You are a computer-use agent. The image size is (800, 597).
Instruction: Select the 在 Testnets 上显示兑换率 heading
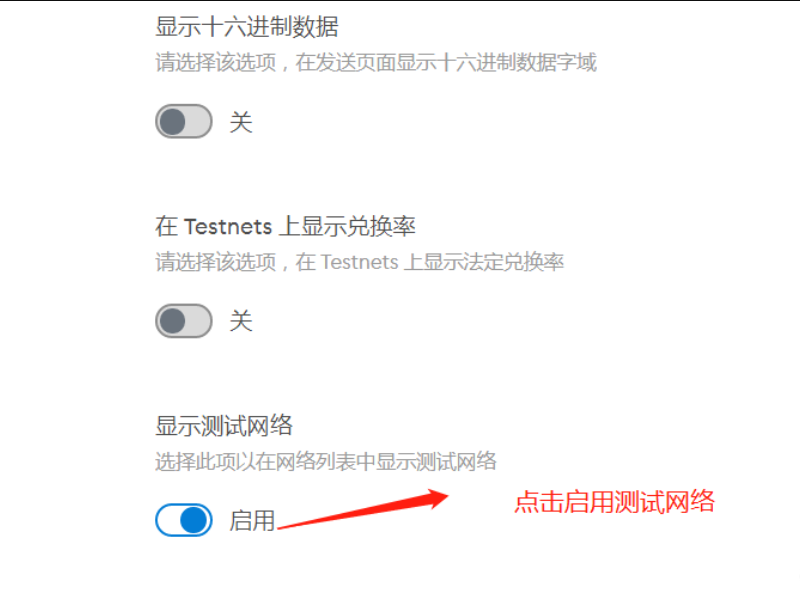285,226
